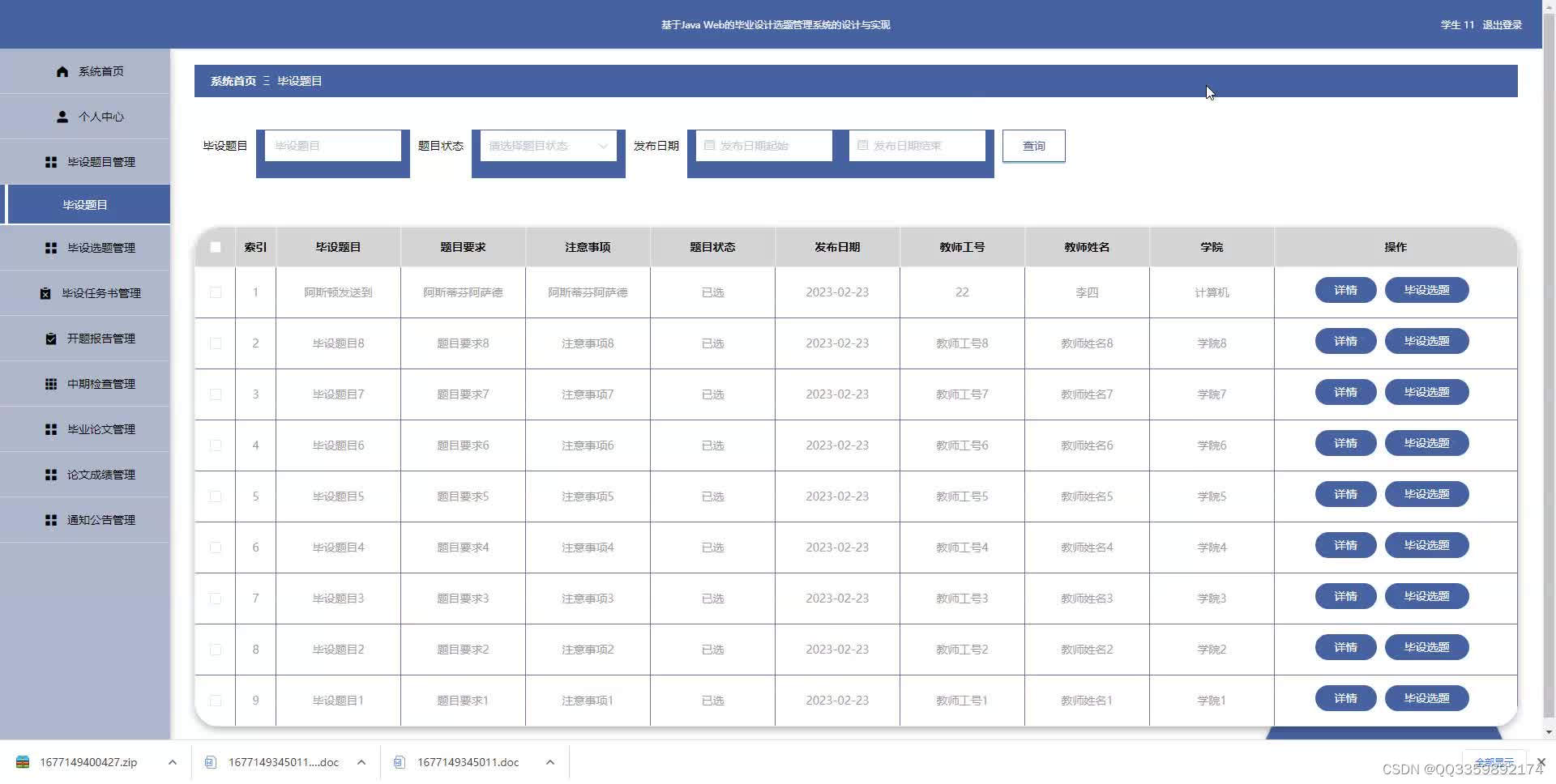
Task: Open 毕业论文管理 menu
Action: coord(85,429)
